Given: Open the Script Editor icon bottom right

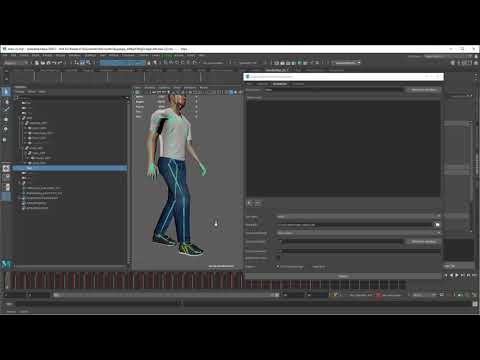Looking at the screenshot, I should tap(475, 304).
